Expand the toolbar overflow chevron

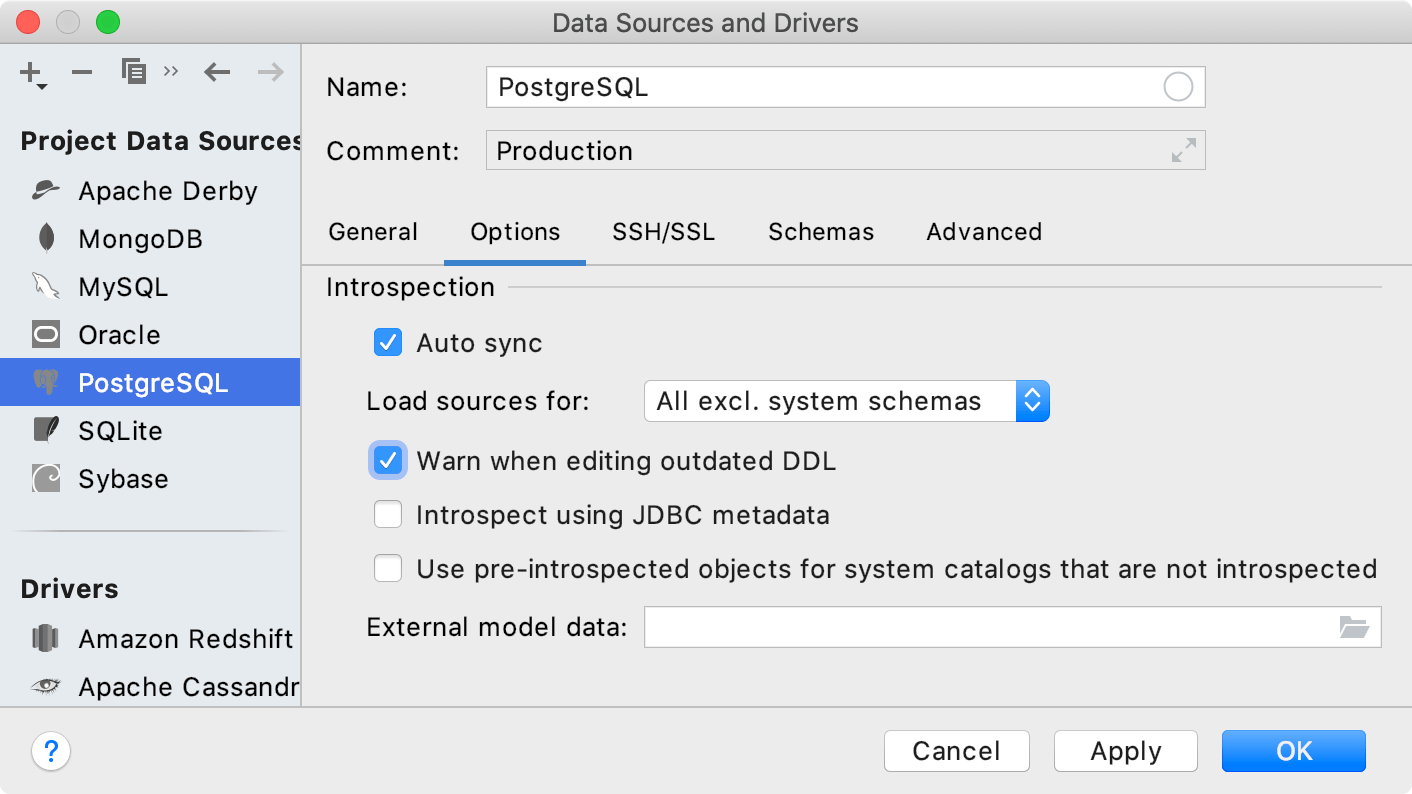pyautogui.click(x=170, y=68)
